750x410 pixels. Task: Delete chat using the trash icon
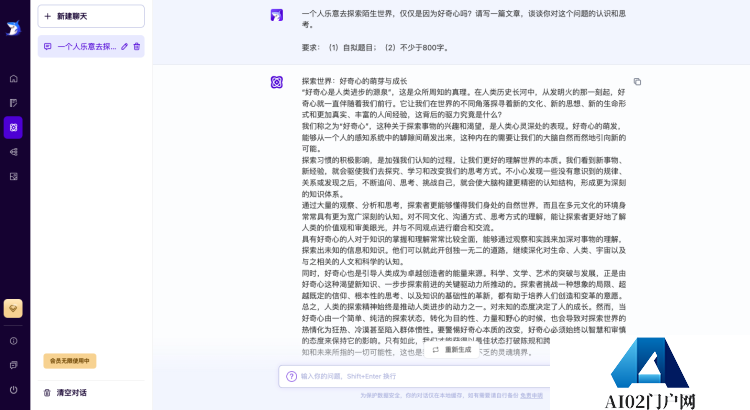click(137, 46)
